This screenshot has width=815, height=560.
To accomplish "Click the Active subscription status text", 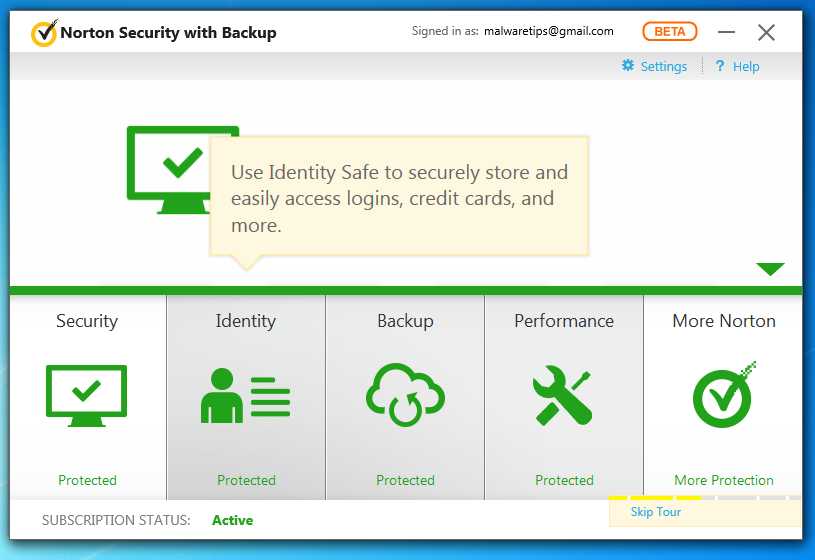I will (232, 520).
